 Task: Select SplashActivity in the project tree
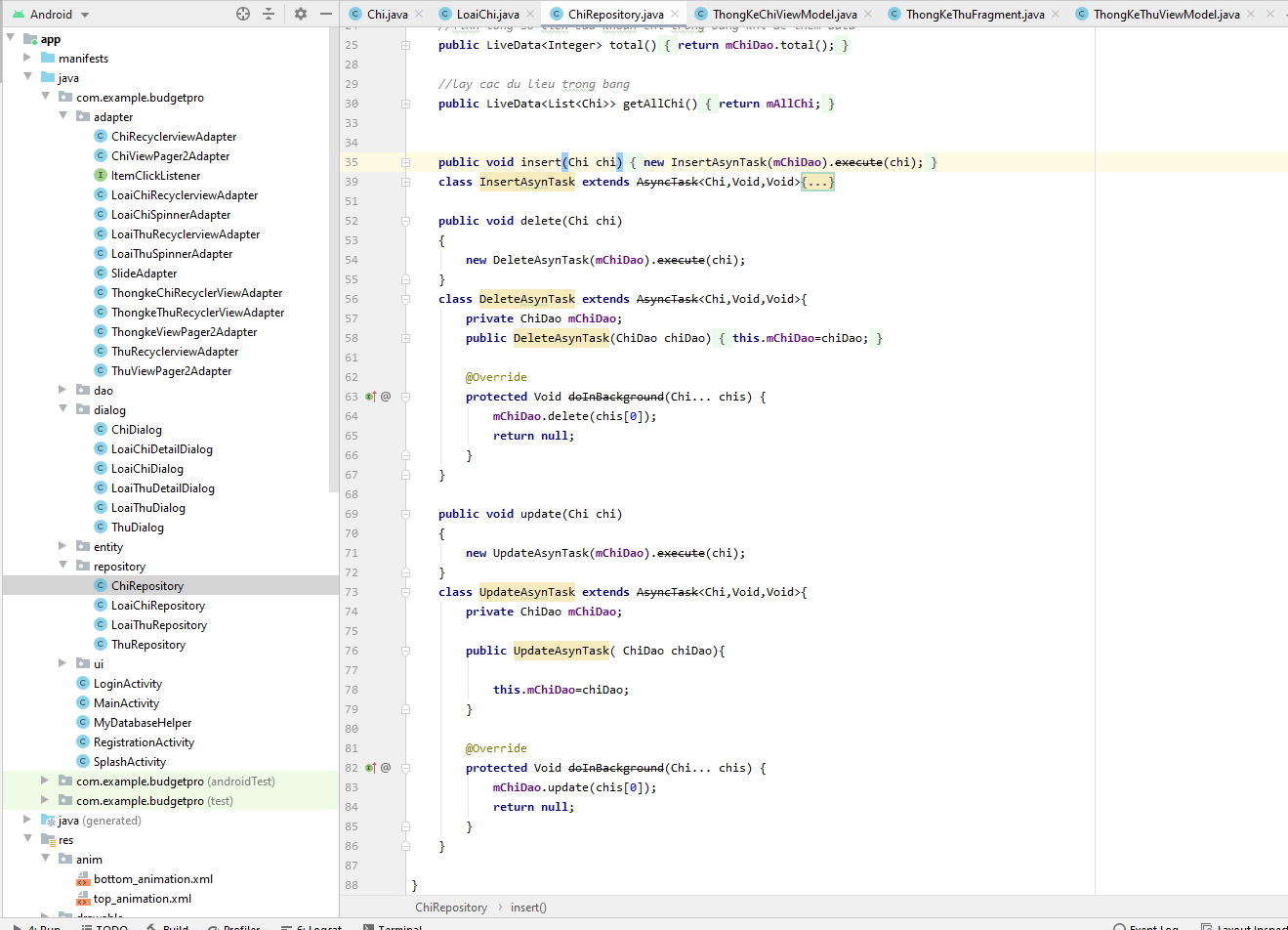129,761
